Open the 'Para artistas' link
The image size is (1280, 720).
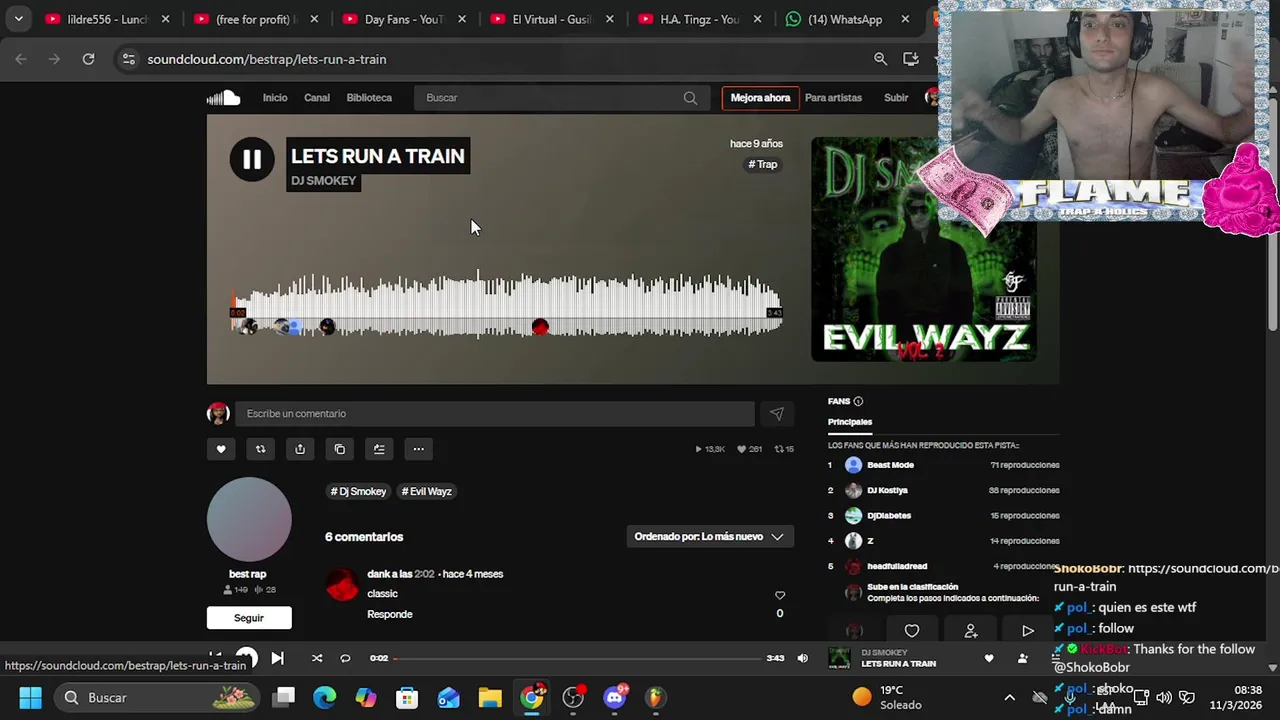click(833, 98)
